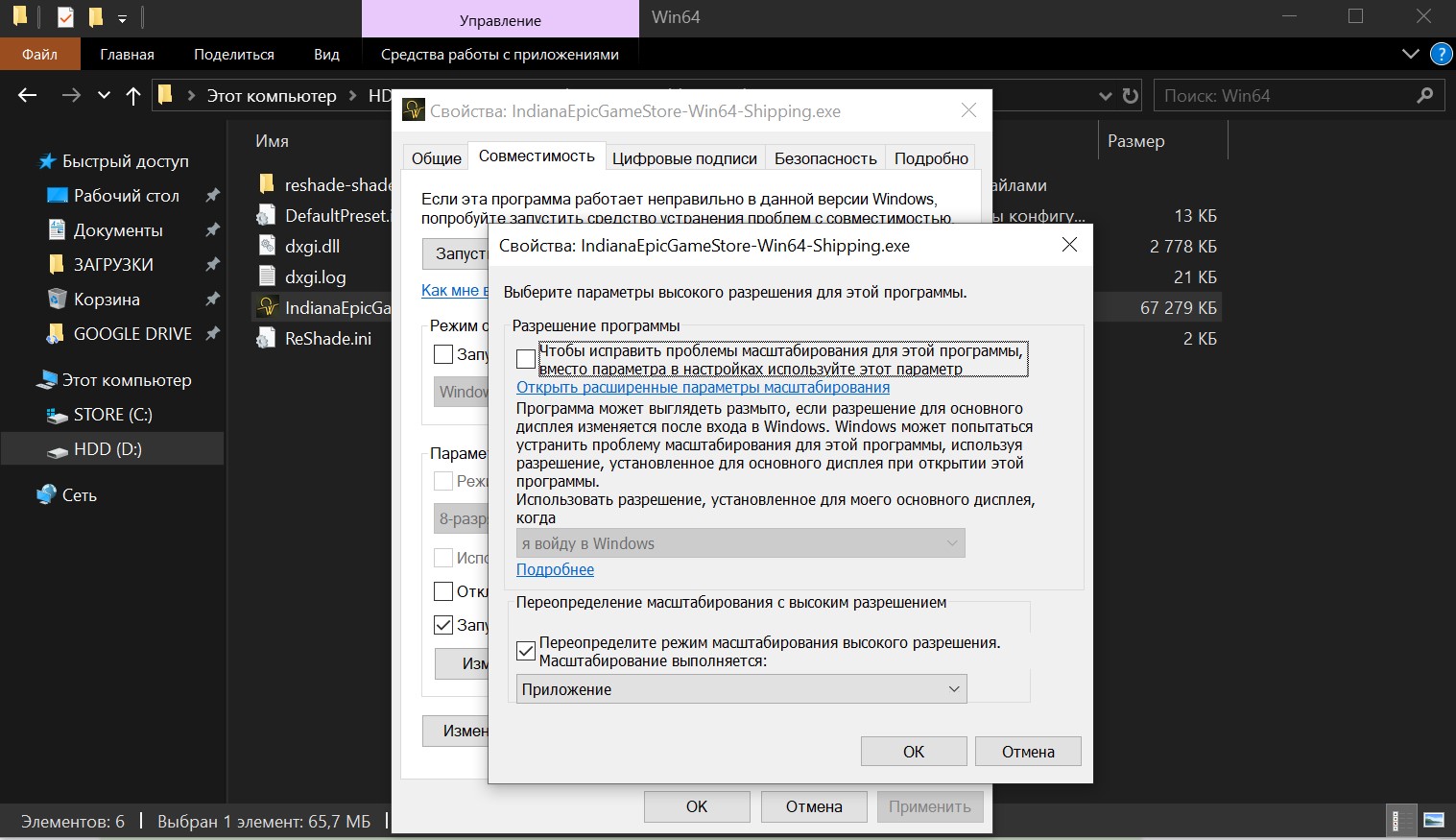Select the dxgi.dll file icon
This screenshot has width=1456, height=840.
267,246
